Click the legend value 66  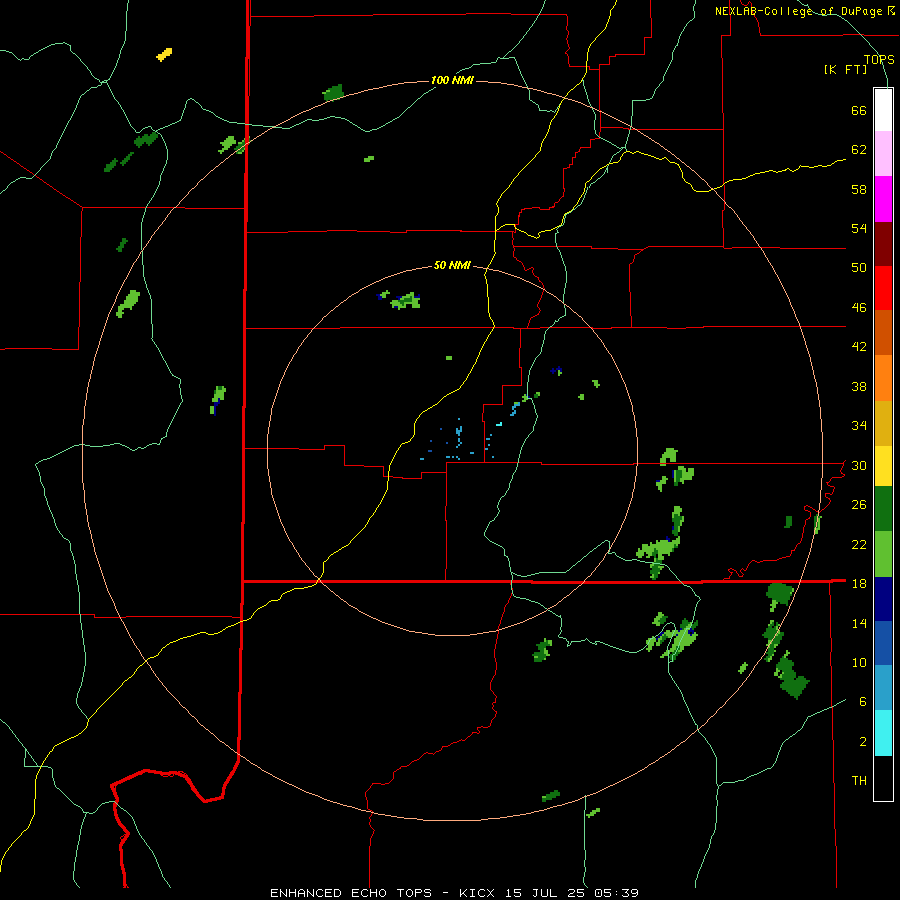coord(859,111)
